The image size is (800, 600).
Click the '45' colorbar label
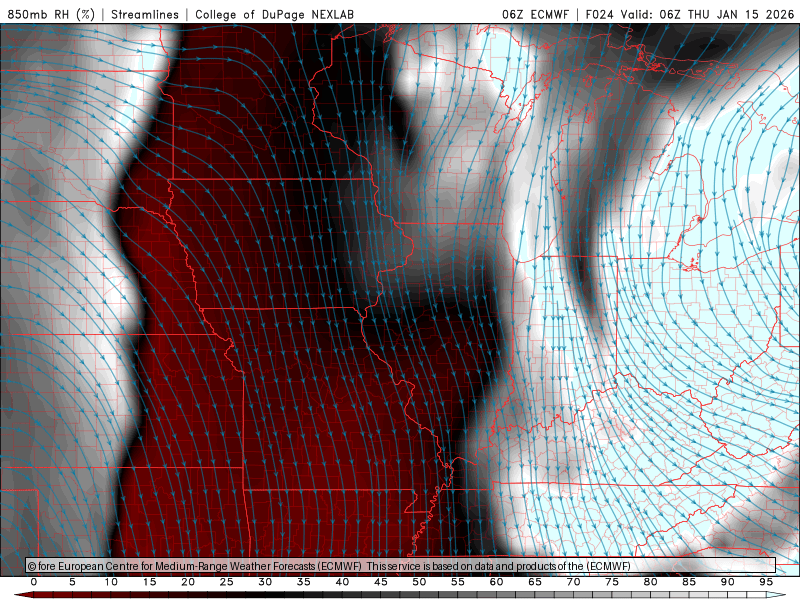(380, 582)
